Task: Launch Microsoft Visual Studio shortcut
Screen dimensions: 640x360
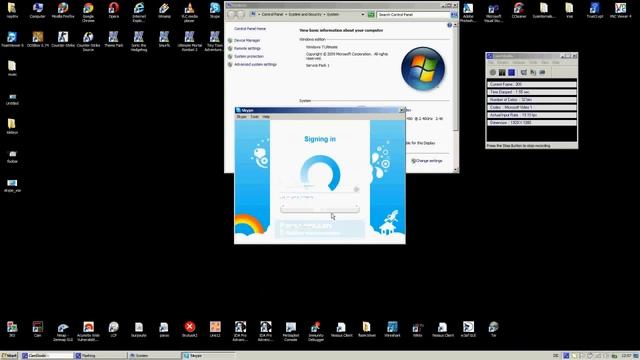Action: pos(493,12)
